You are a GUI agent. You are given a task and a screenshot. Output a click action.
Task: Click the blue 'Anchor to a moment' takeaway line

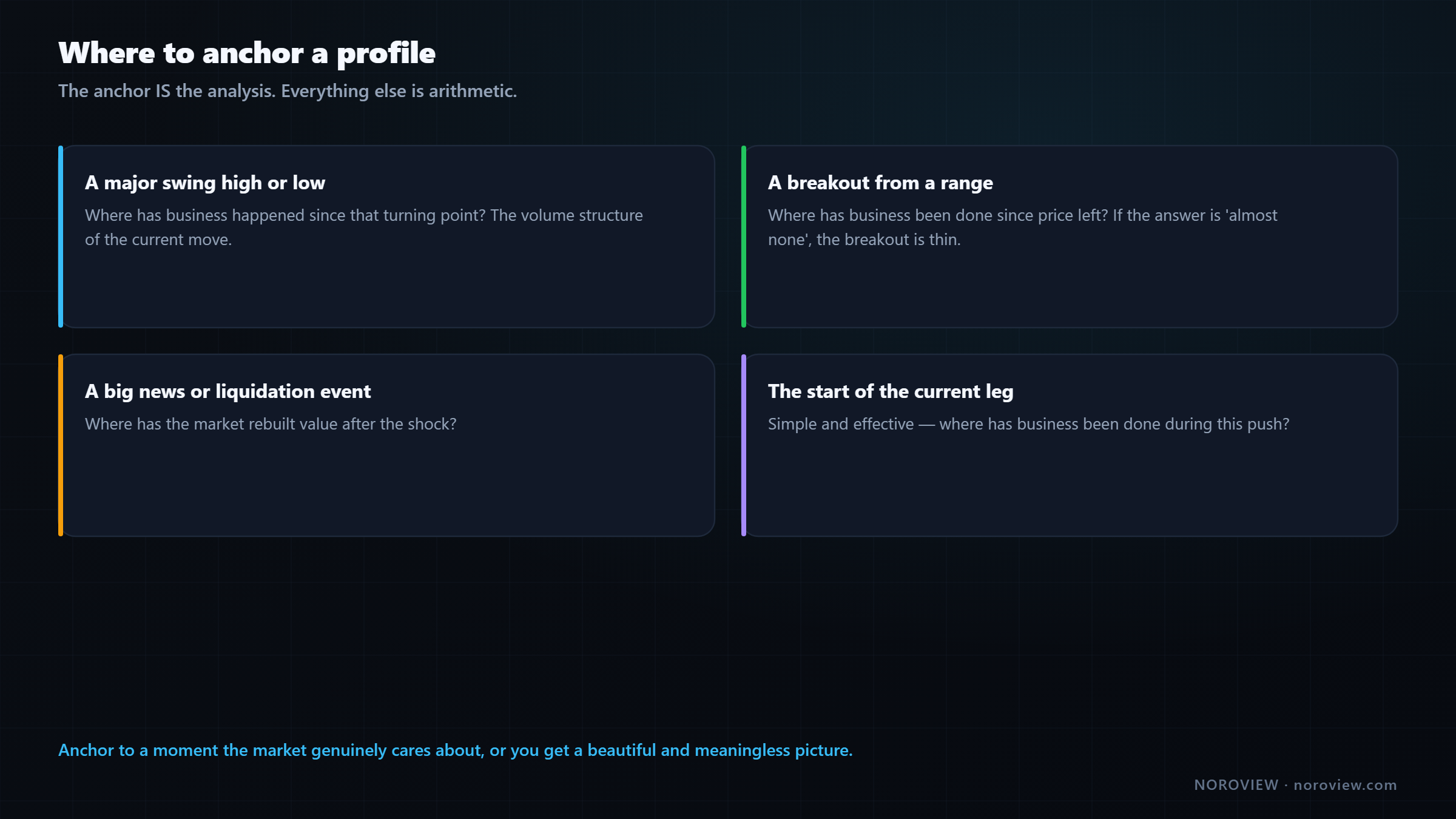tap(456, 750)
